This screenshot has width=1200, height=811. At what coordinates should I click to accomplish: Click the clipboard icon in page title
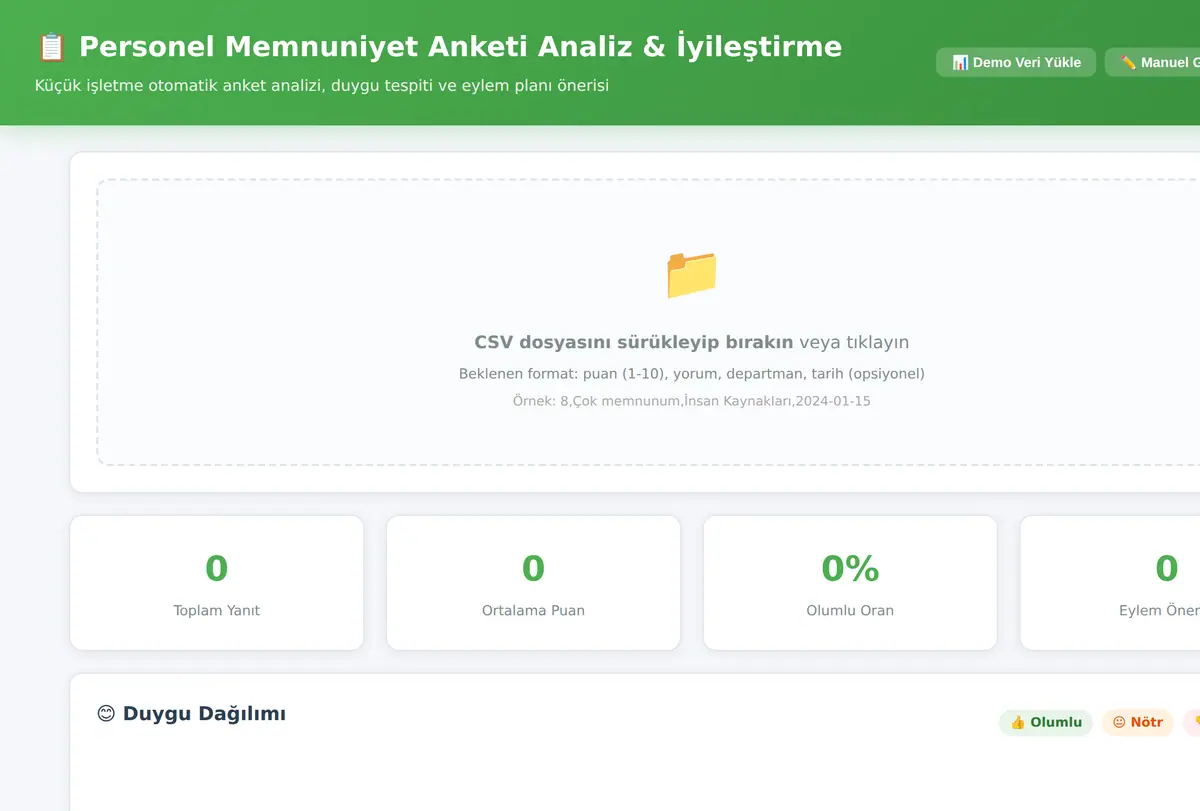click(51, 47)
